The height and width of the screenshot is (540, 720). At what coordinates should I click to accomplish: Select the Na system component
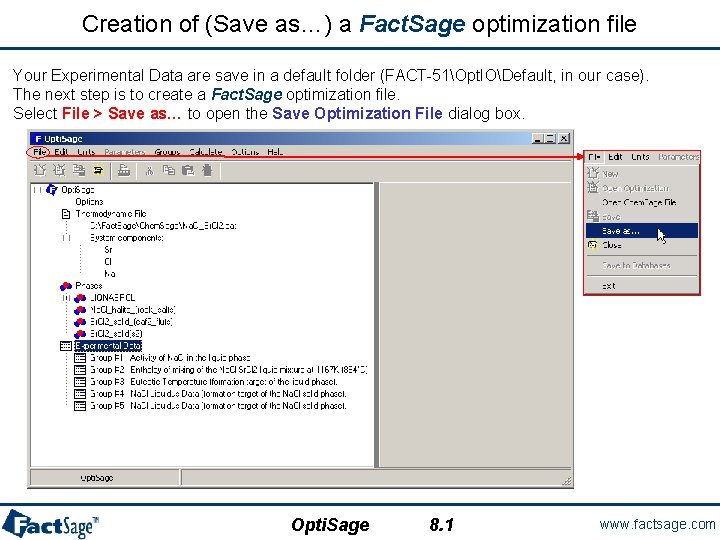[x=110, y=274]
